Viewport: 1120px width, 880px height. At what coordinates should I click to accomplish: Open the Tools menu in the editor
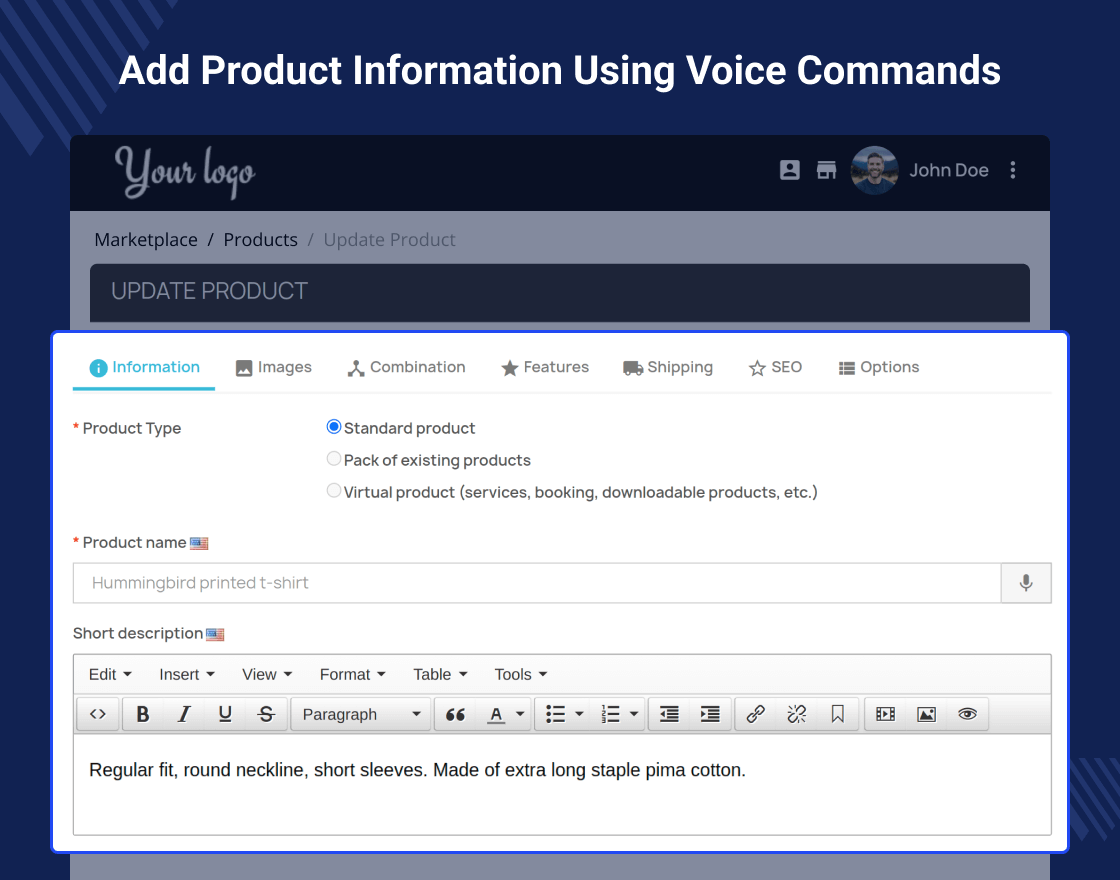[x=521, y=674]
